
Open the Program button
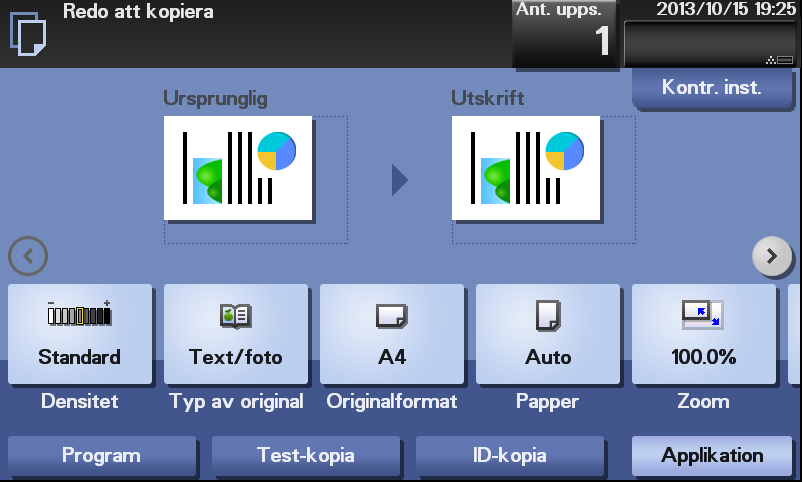102,455
